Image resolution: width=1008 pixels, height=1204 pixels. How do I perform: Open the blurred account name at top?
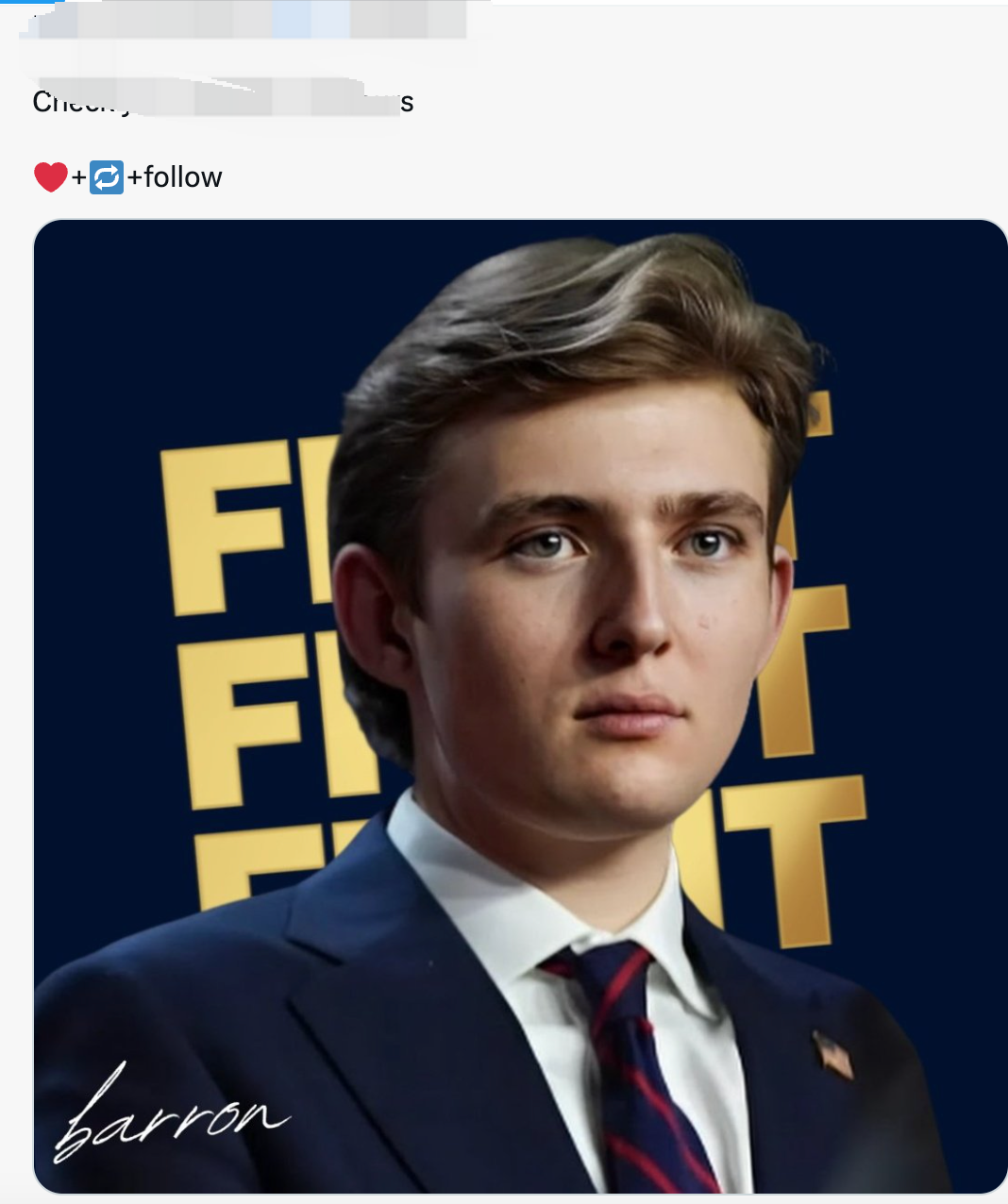tap(244, 21)
